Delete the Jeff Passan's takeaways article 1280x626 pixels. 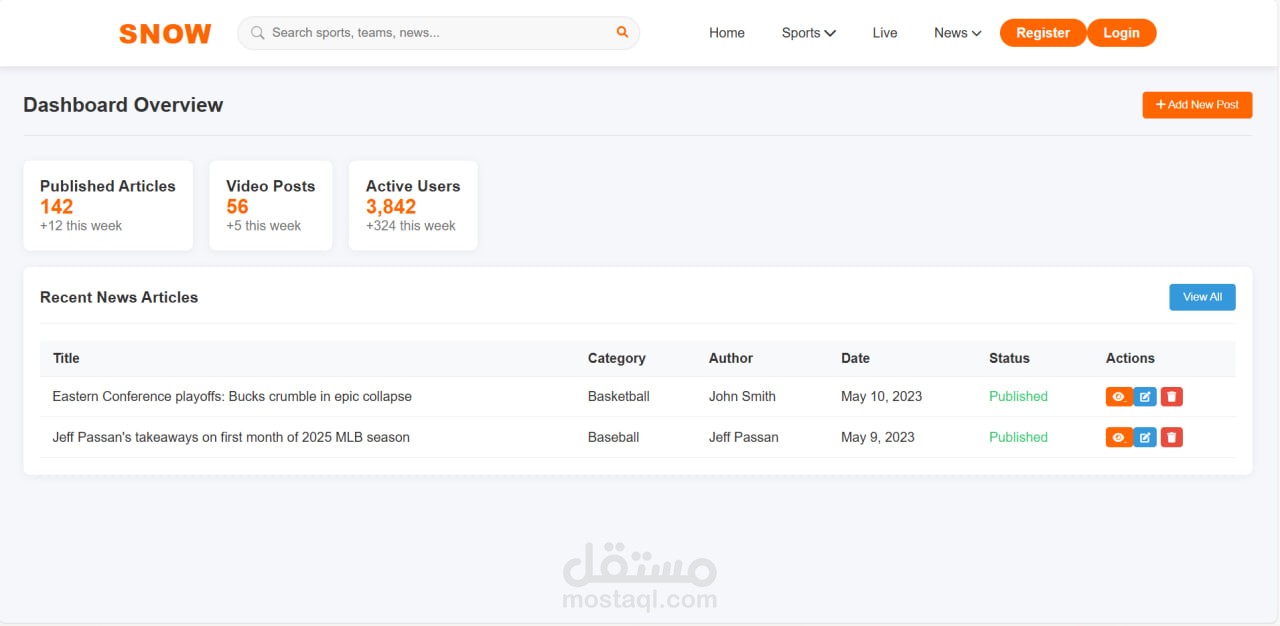point(1172,437)
